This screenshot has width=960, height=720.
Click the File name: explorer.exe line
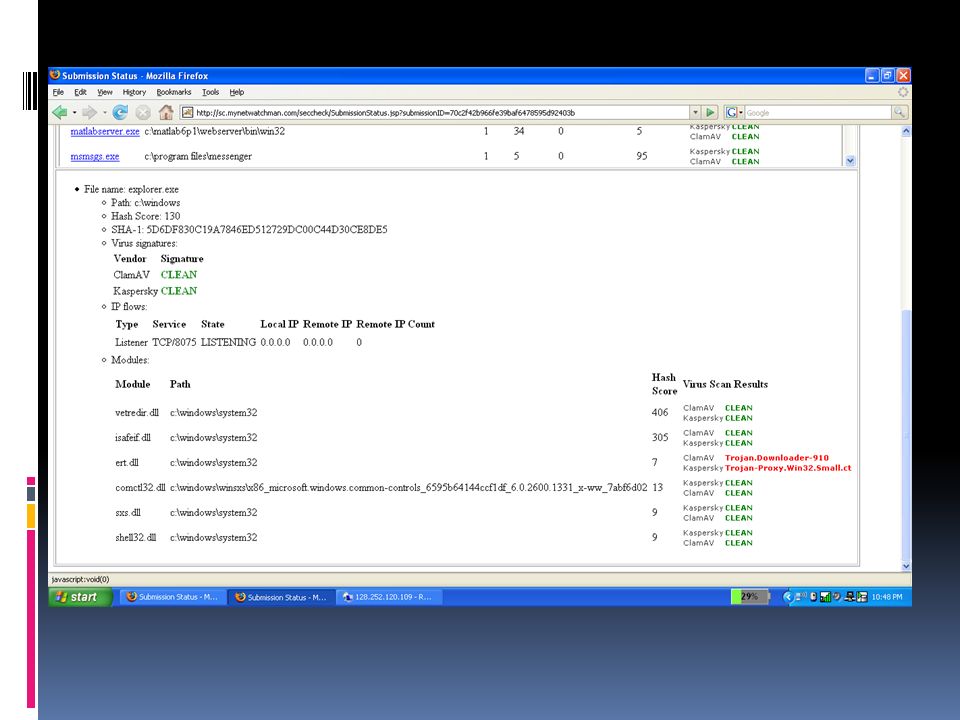tap(132, 190)
